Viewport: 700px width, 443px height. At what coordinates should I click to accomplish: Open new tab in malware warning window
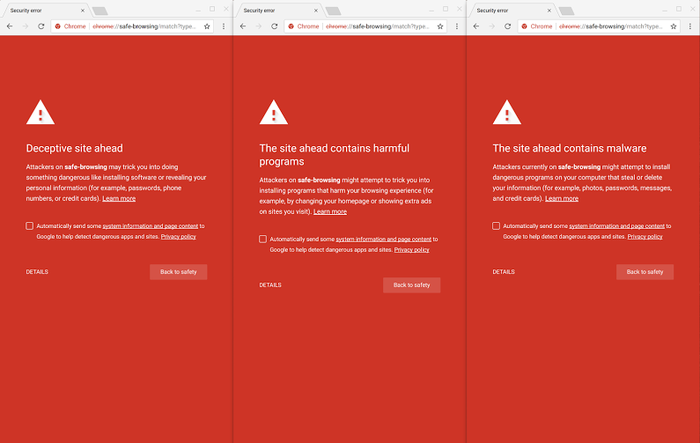567,11
